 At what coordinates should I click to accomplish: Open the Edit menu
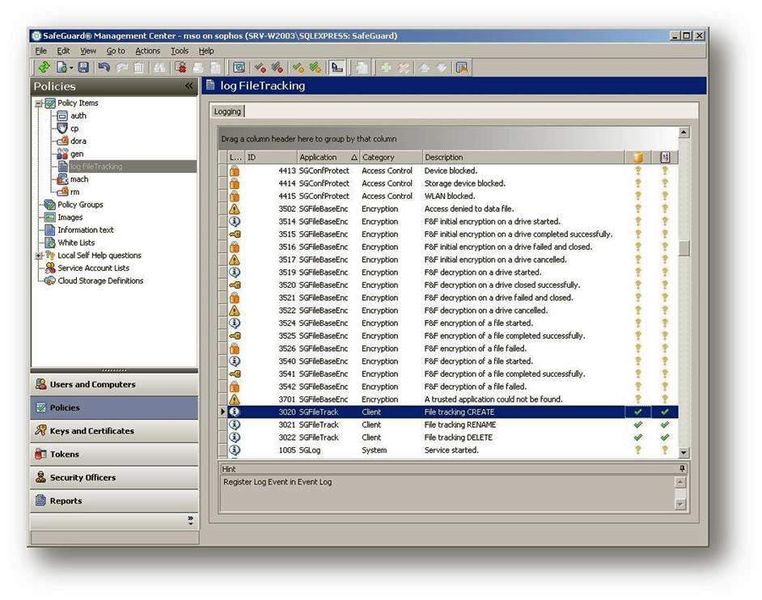tap(63, 51)
